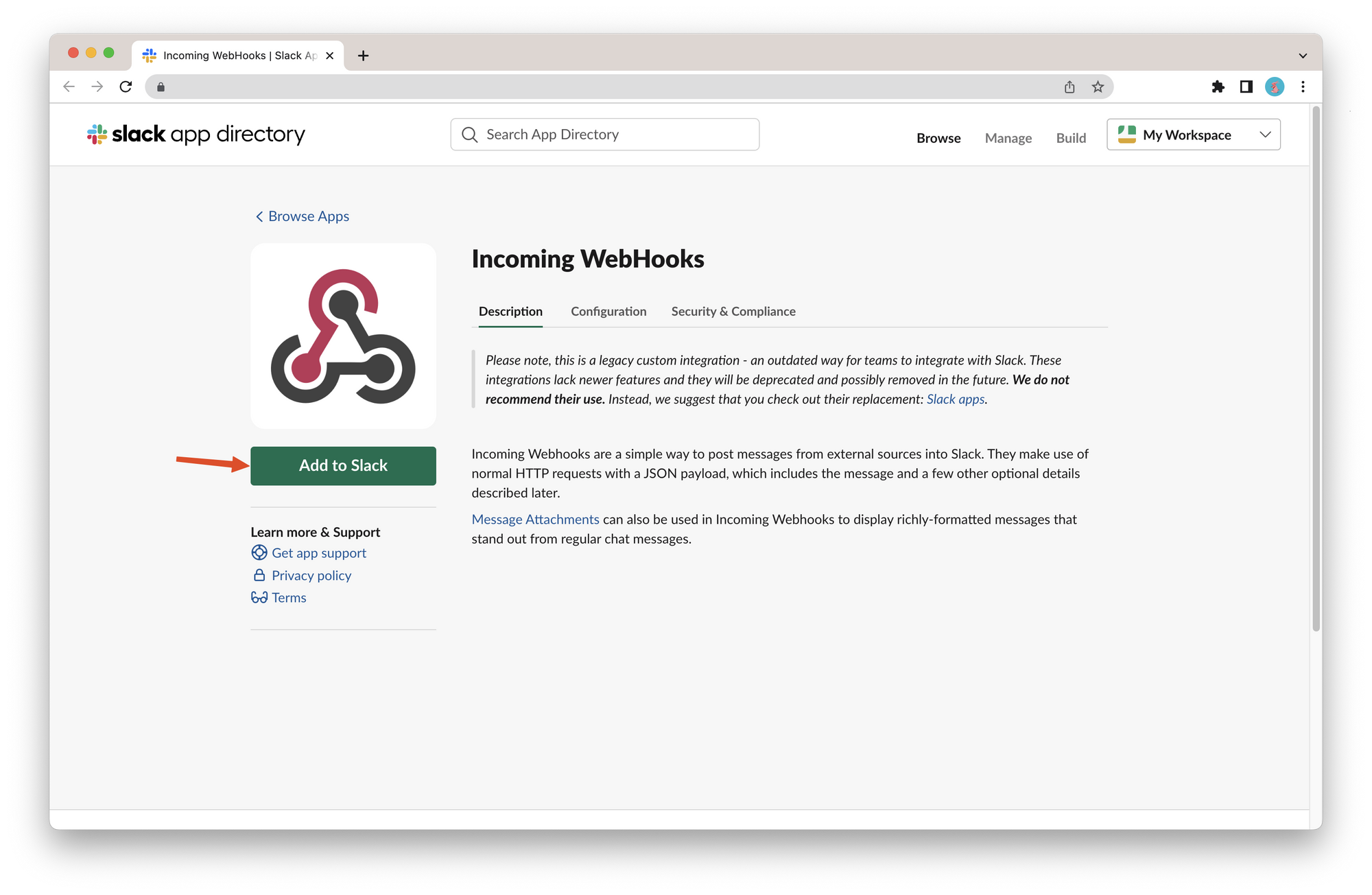Viewport: 1372px width, 895px height.
Task: Click the glasses Terms icon
Action: pos(259,597)
